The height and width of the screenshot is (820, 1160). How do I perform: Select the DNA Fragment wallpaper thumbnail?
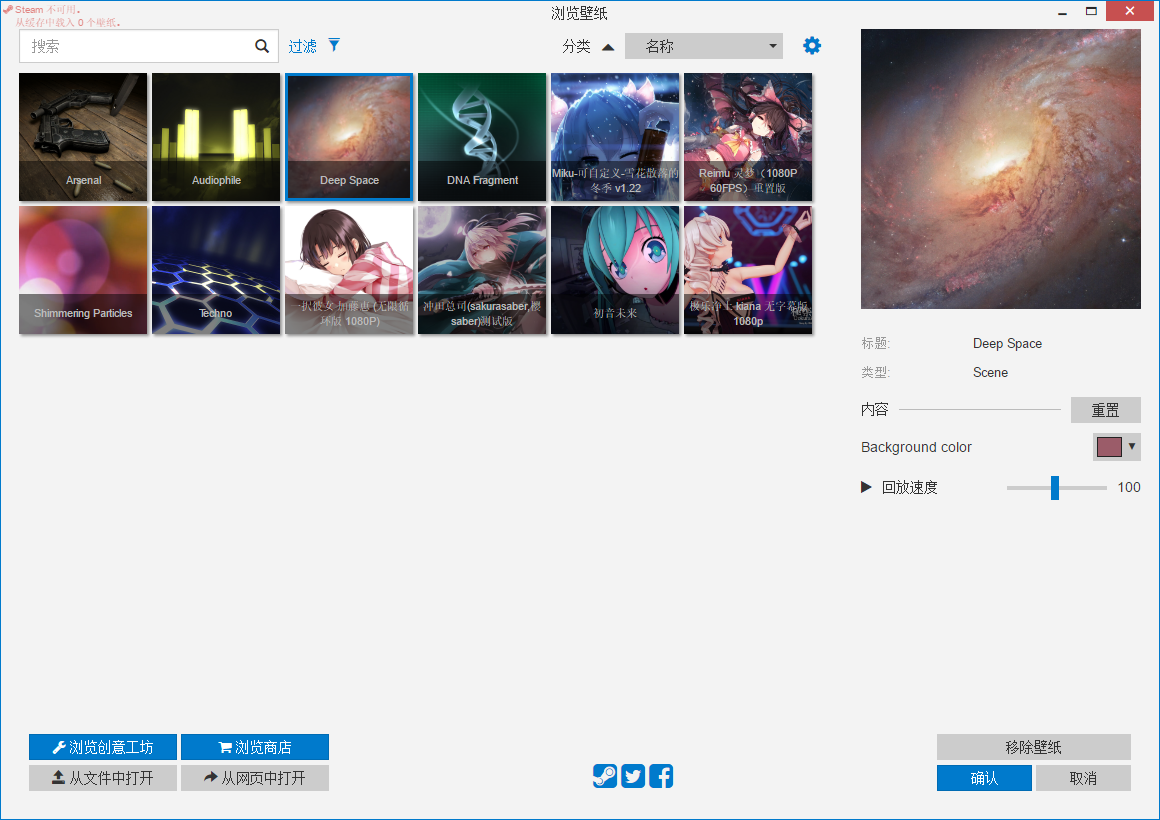pos(482,136)
